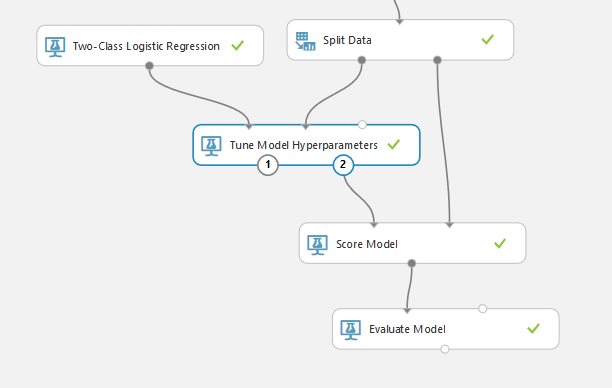
Task: Select the Split Data module label
Action: coord(347,40)
